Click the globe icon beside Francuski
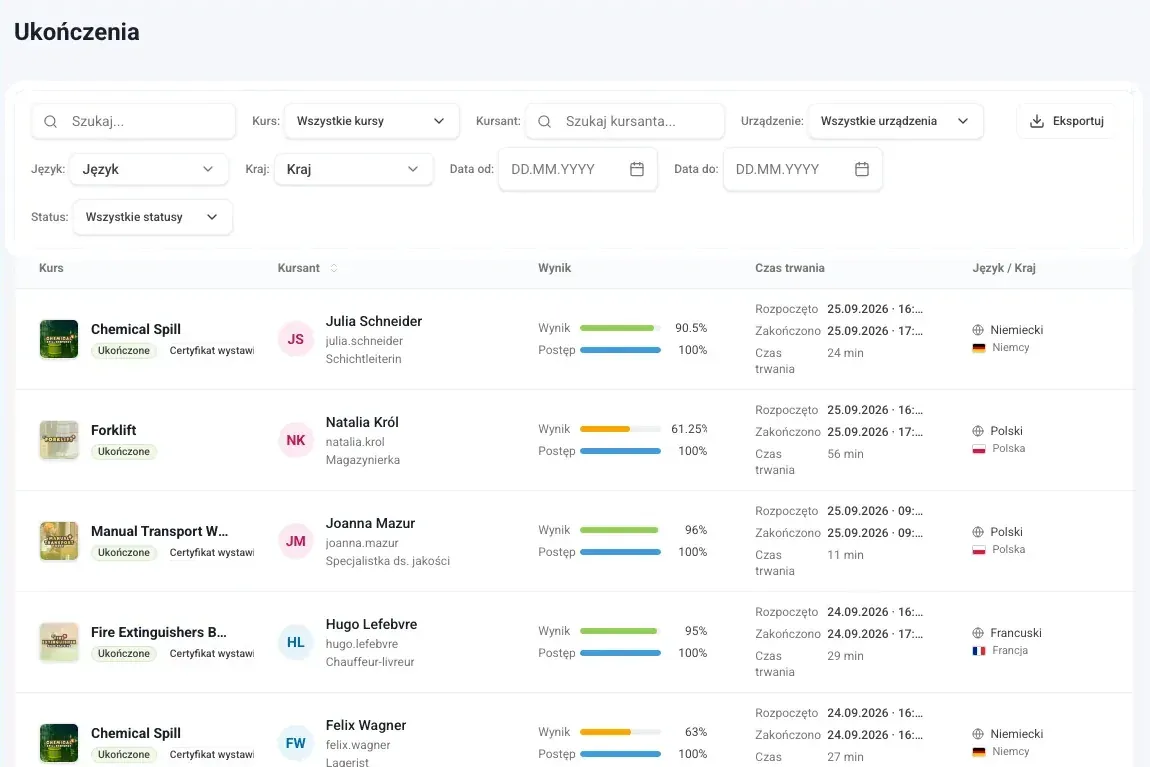This screenshot has width=1150, height=767. click(978, 633)
